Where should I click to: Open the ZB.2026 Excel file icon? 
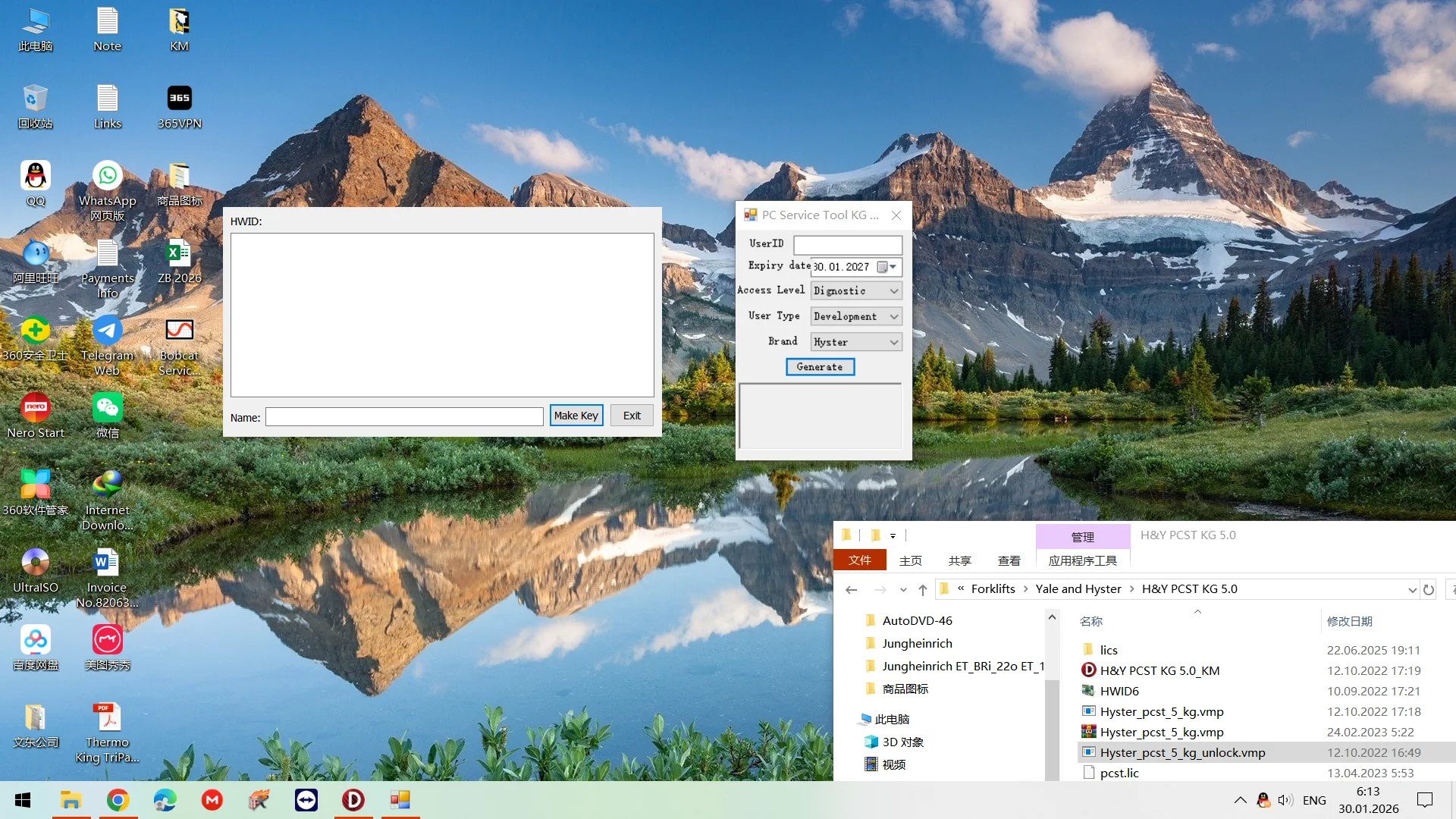point(179,262)
